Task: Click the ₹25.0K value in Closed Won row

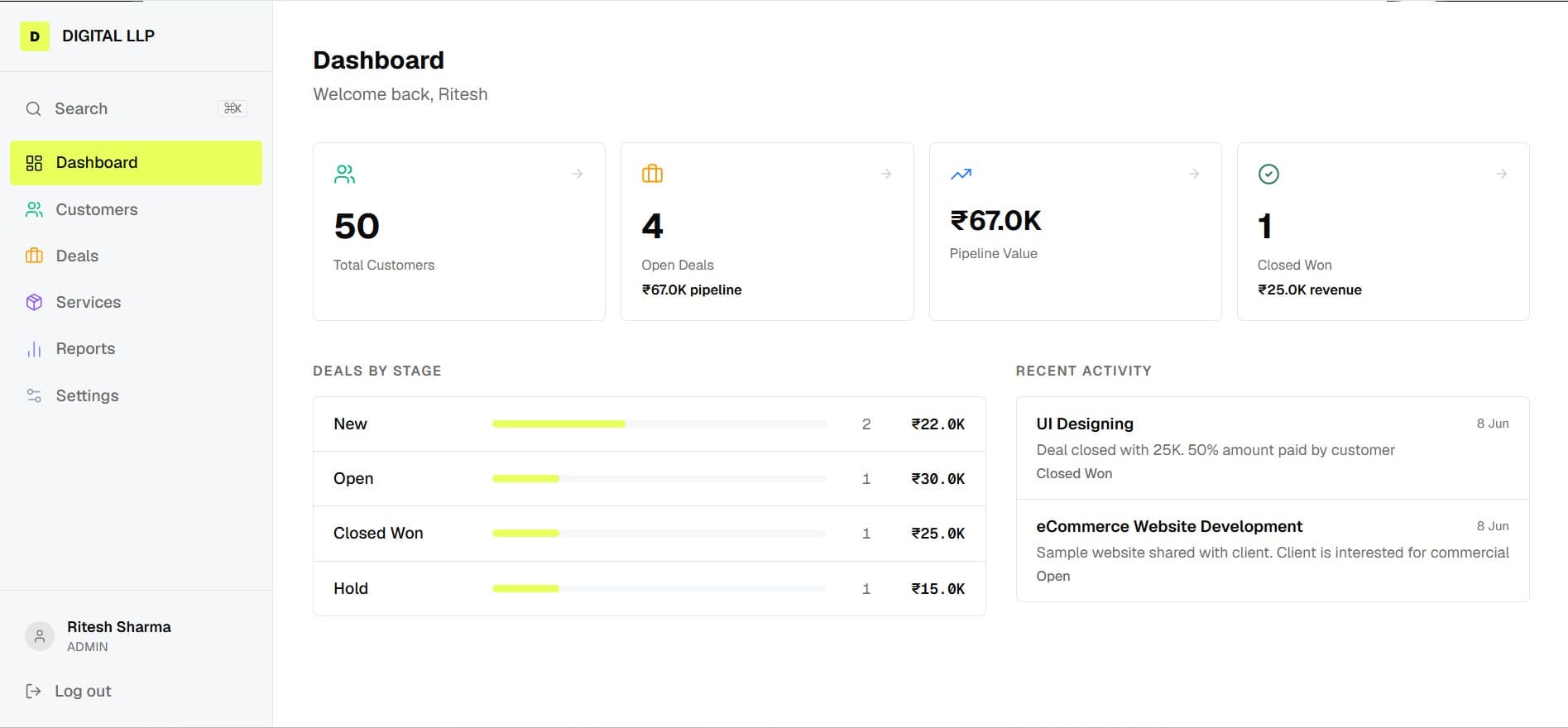Action: 938,534
